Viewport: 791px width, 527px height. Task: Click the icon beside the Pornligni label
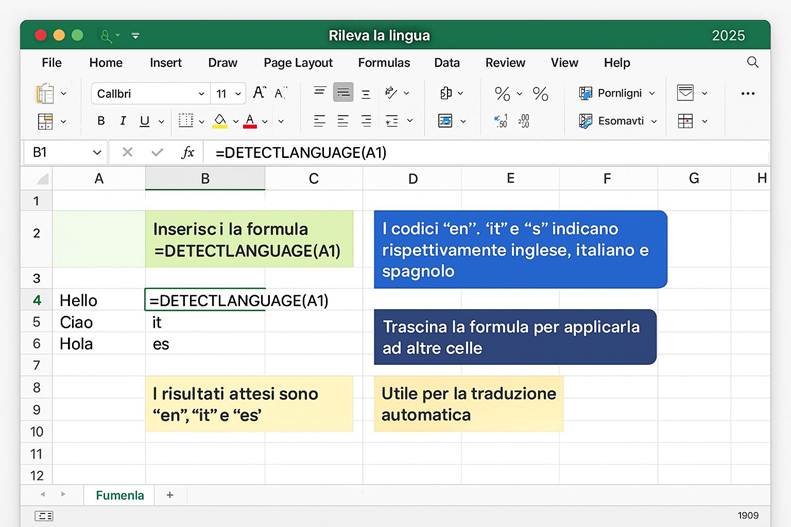tap(586, 93)
